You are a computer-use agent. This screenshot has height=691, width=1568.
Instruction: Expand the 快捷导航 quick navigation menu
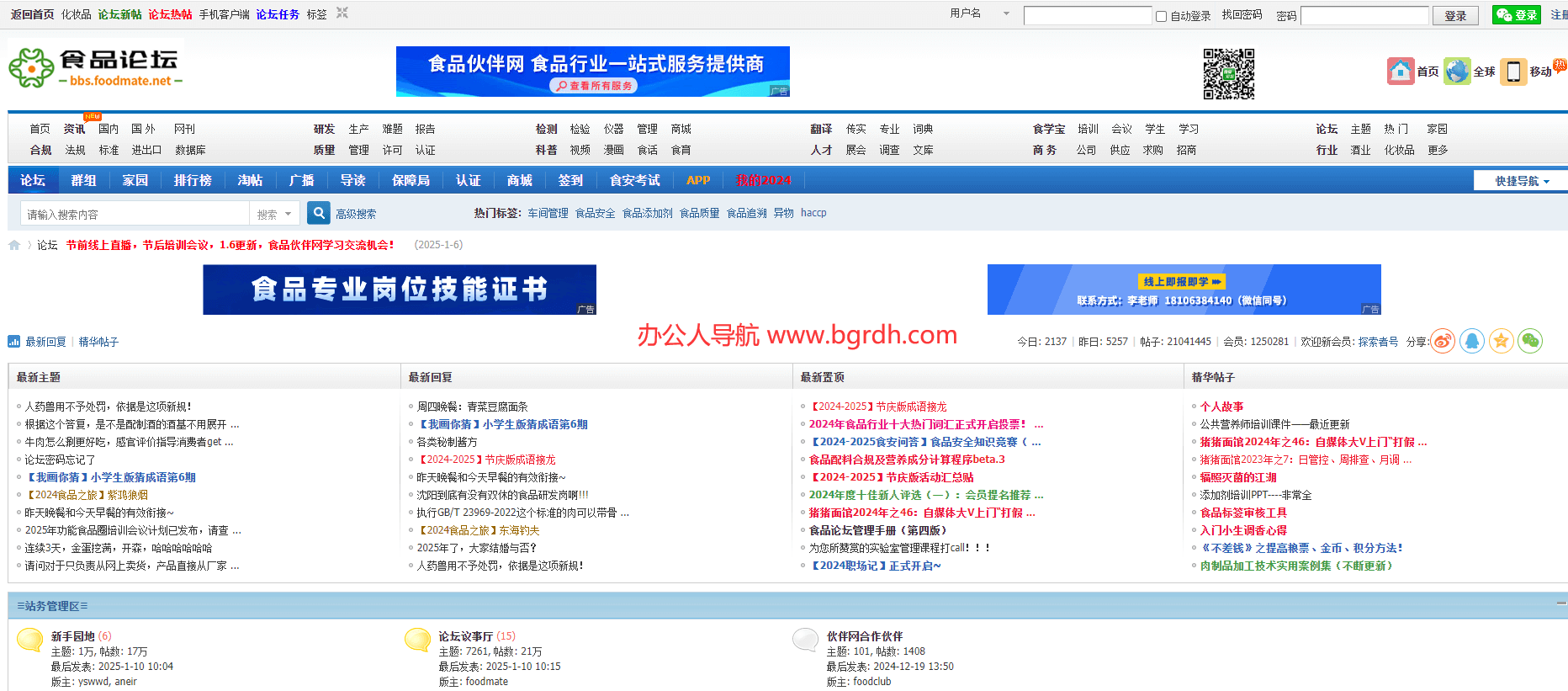(x=1521, y=181)
